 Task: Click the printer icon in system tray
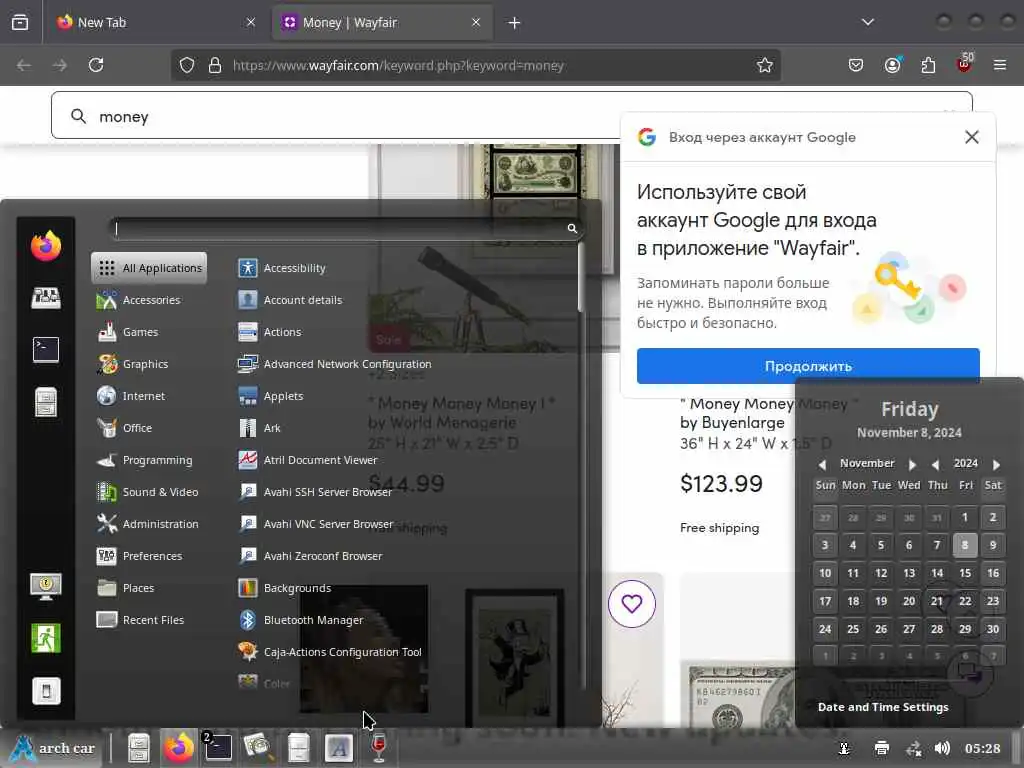point(882,748)
